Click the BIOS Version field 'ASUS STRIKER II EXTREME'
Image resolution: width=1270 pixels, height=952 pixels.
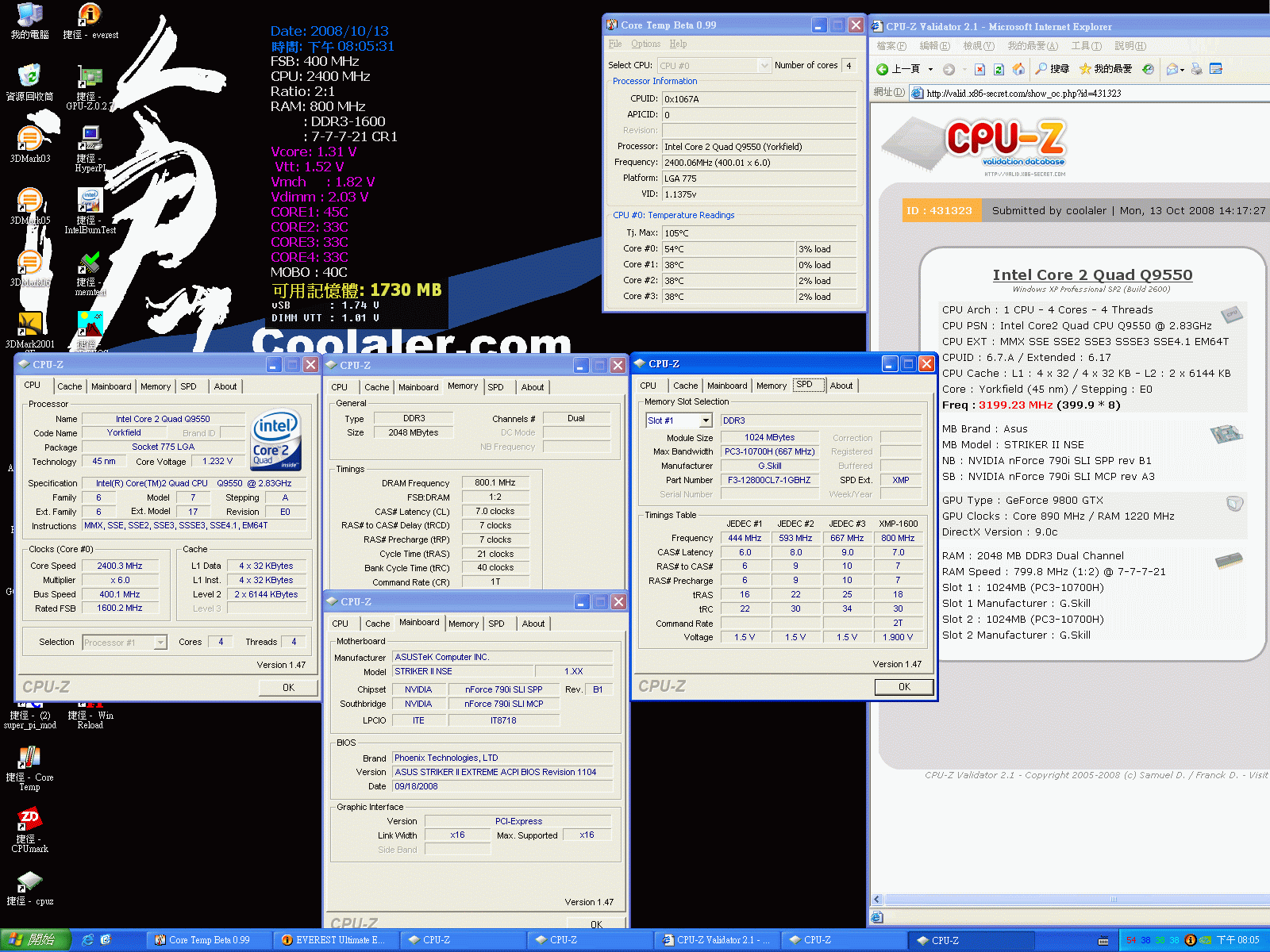pos(502,772)
